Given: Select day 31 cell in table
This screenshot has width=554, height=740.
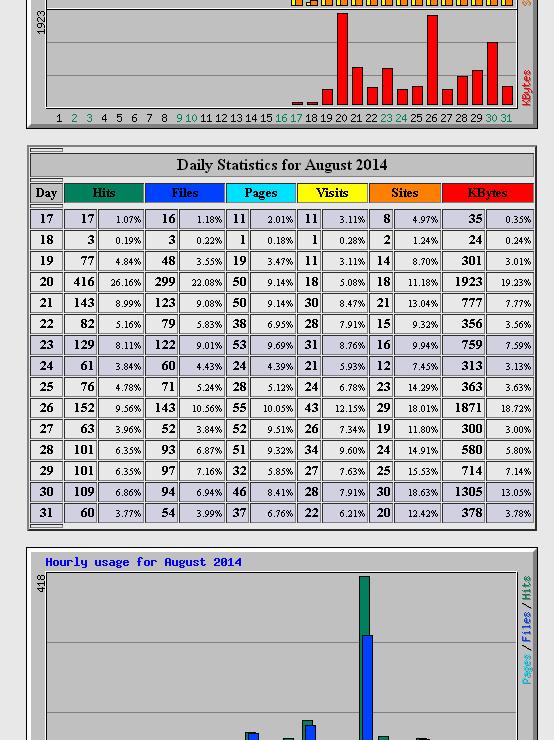Looking at the screenshot, I should tap(46, 513).
